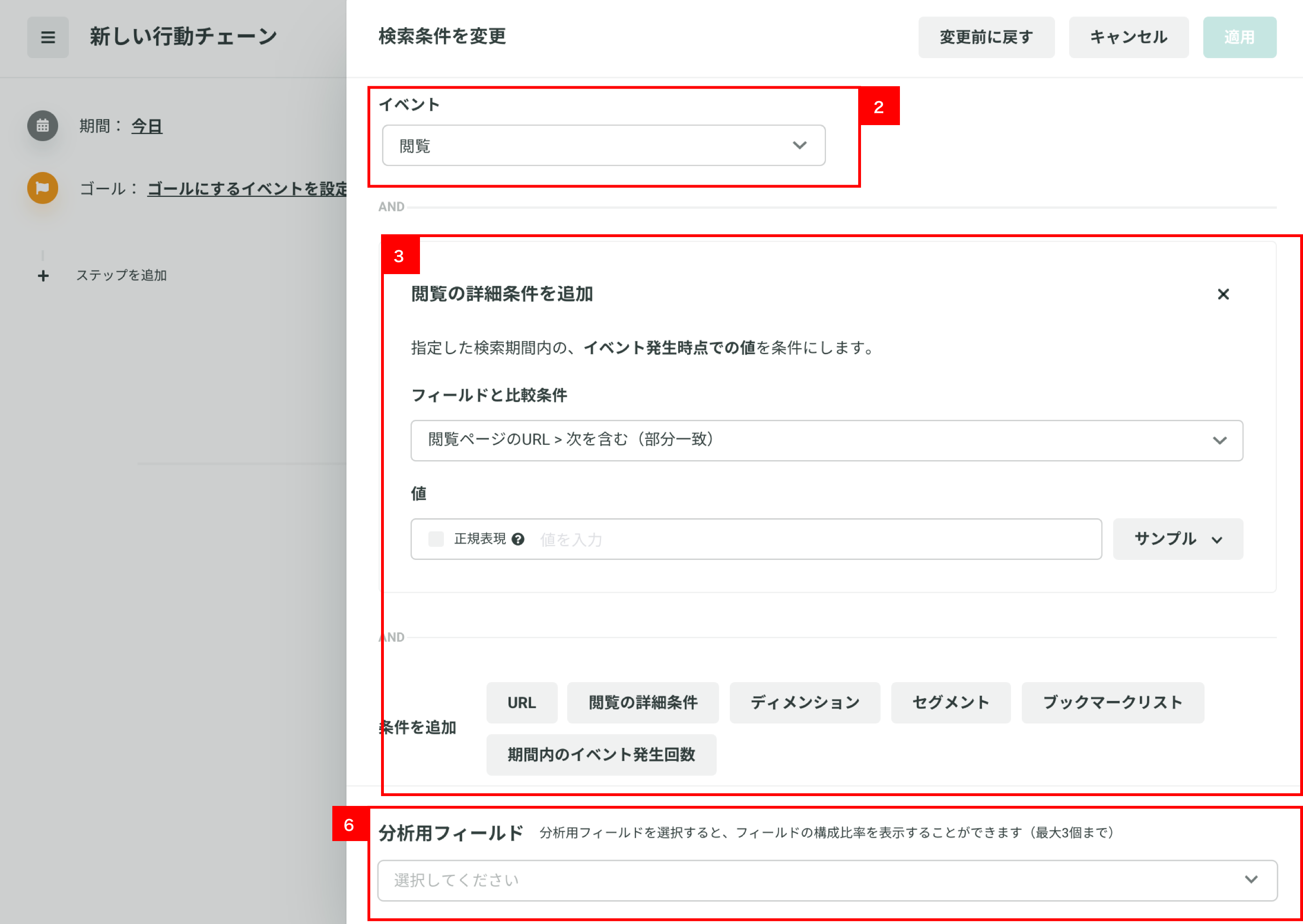Close the 閲覧の詳細条件を追加 panel
The image size is (1303, 924).
pos(1223,294)
